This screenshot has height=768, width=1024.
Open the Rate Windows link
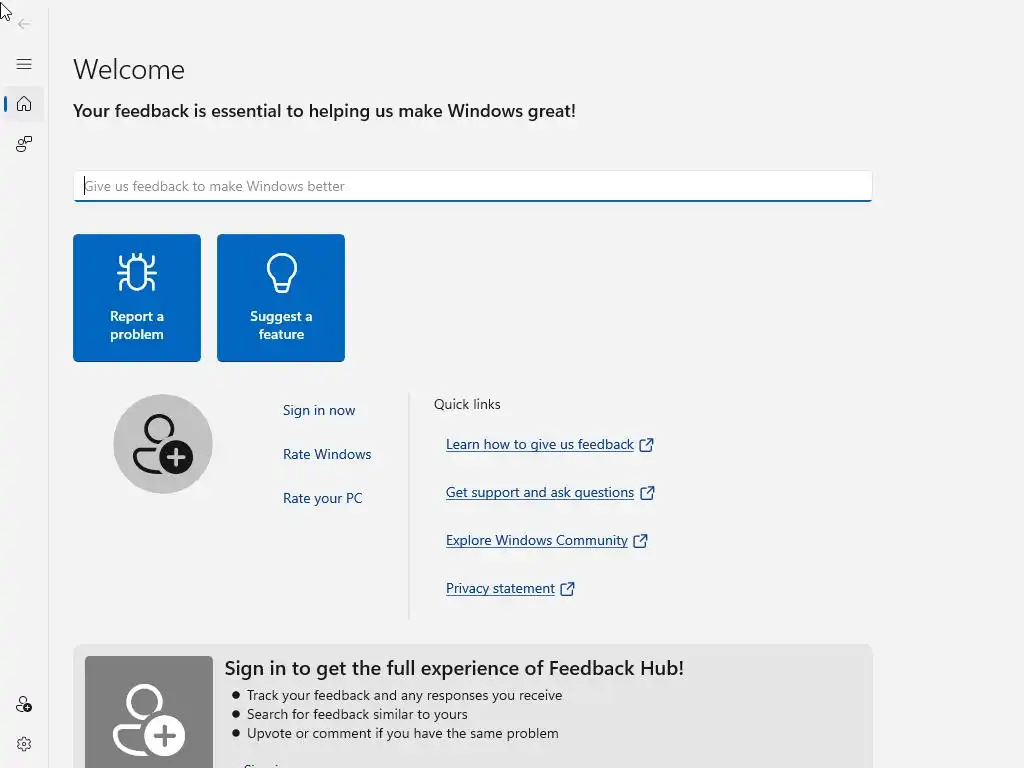pos(327,454)
